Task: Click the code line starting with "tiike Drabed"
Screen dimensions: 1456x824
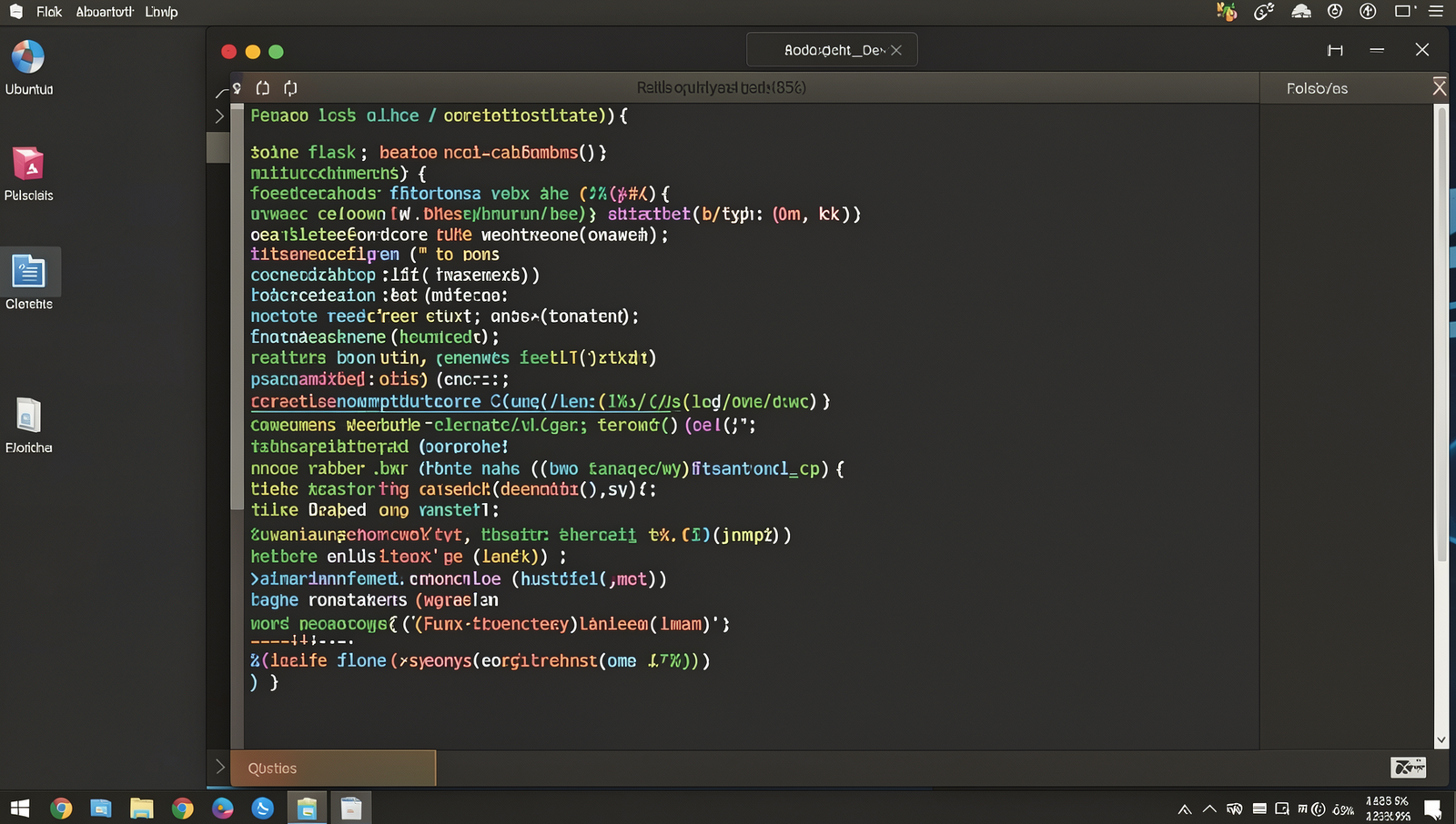Action: coord(375,510)
